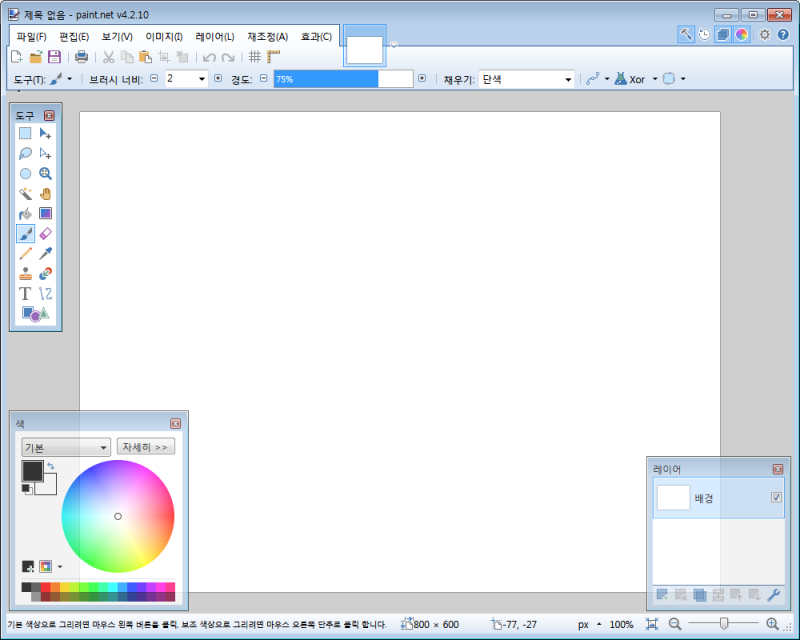Activate the Eraser tool
Screen dimensions: 800x640
coord(44,233)
